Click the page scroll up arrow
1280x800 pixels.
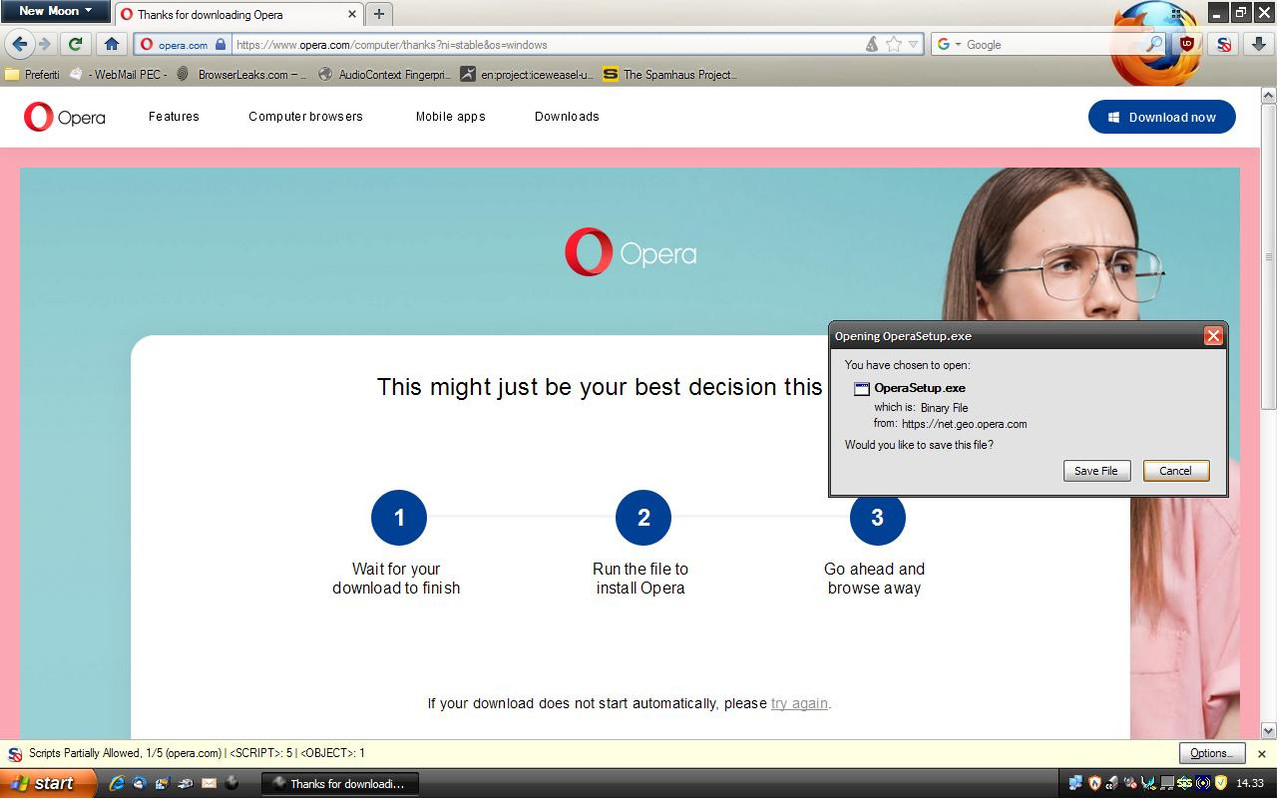[1269, 97]
